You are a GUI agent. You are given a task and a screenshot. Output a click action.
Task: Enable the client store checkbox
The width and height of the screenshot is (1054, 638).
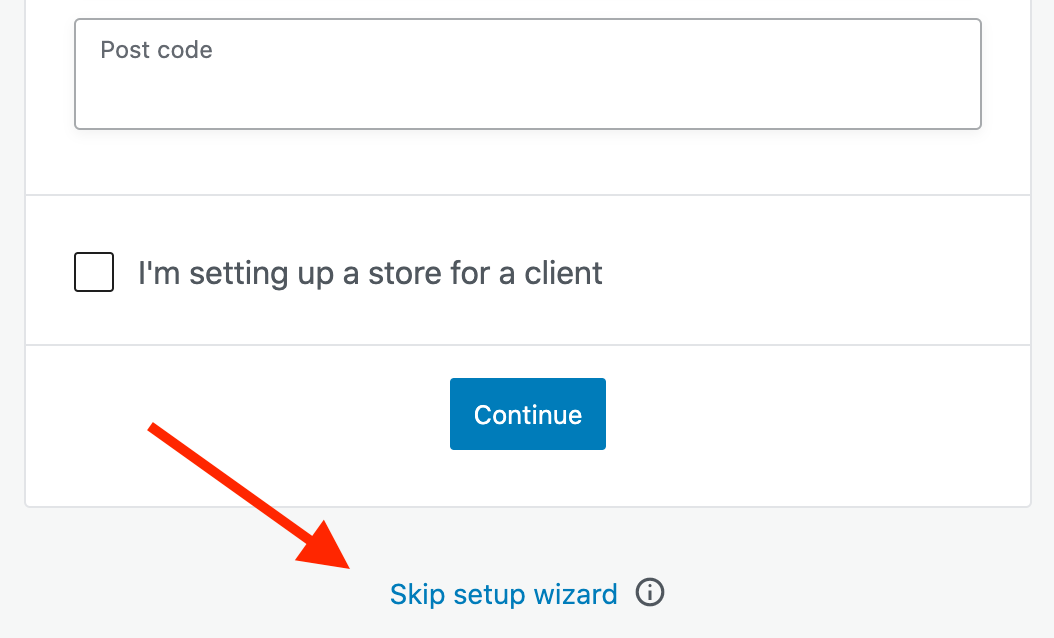click(x=94, y=272)
